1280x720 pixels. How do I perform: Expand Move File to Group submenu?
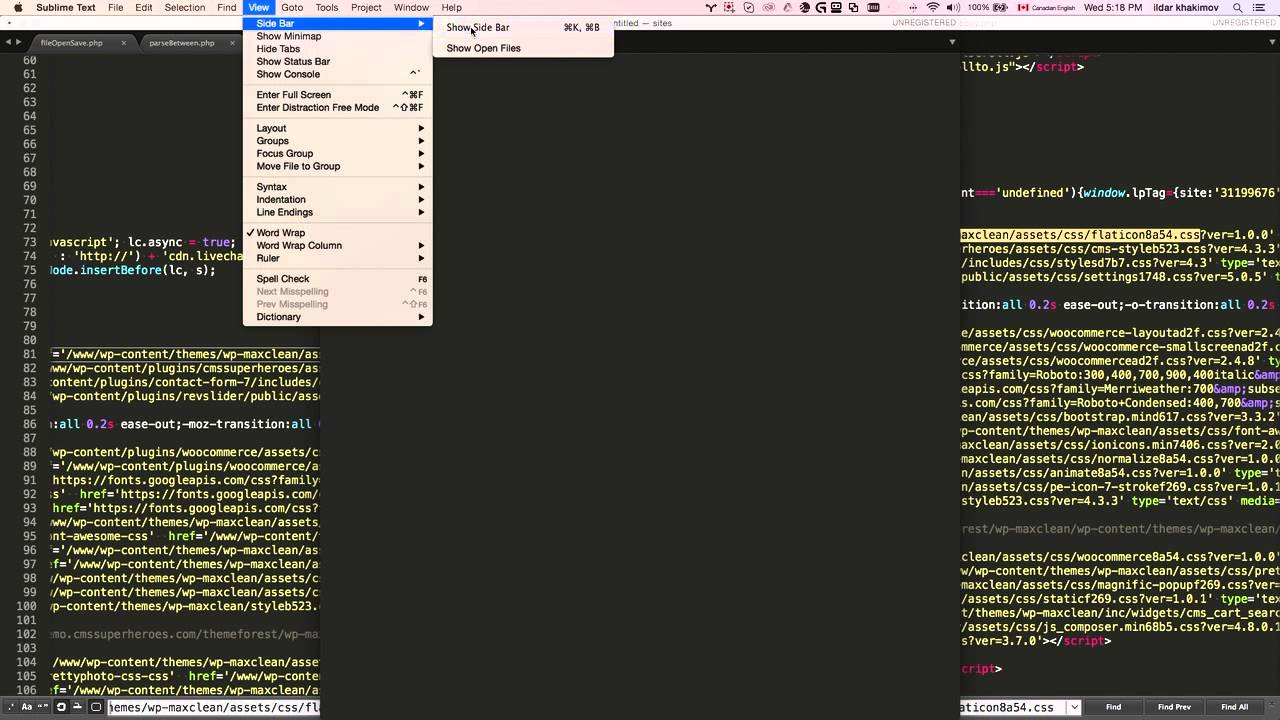point(338,166)
